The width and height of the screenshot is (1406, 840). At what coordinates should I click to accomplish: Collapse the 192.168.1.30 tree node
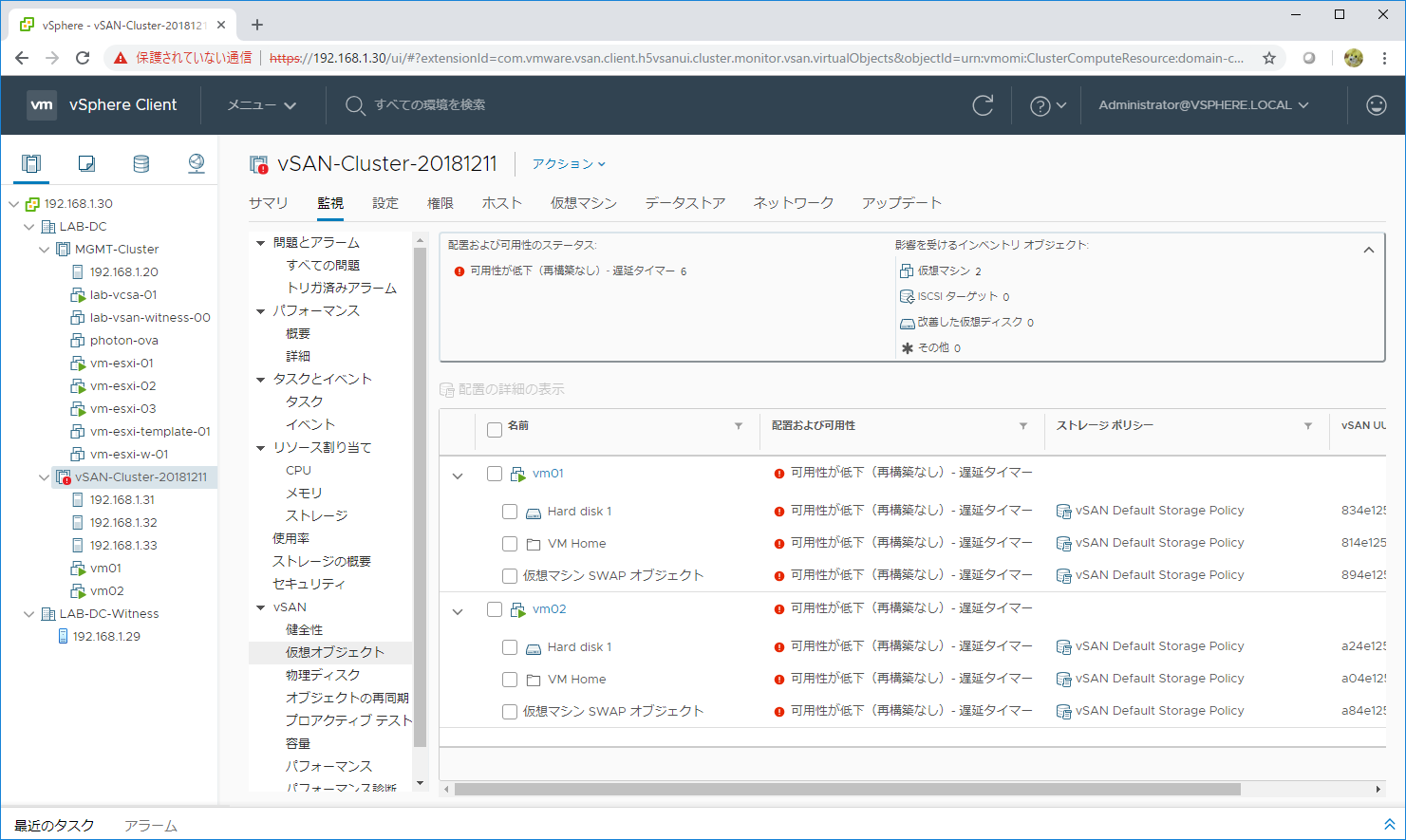(14, 204)
